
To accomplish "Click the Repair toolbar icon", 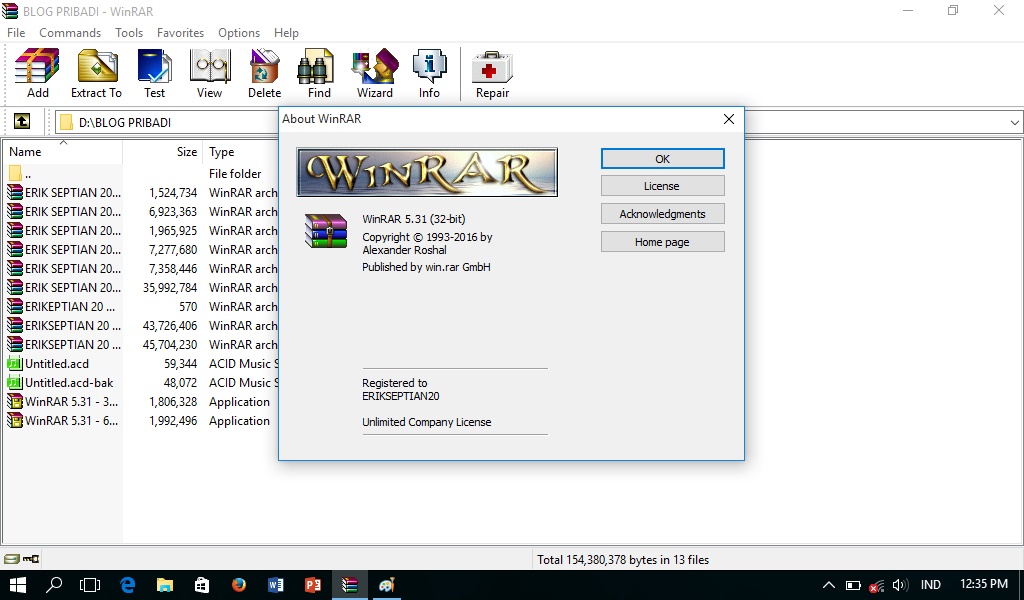I will [492, 72].
